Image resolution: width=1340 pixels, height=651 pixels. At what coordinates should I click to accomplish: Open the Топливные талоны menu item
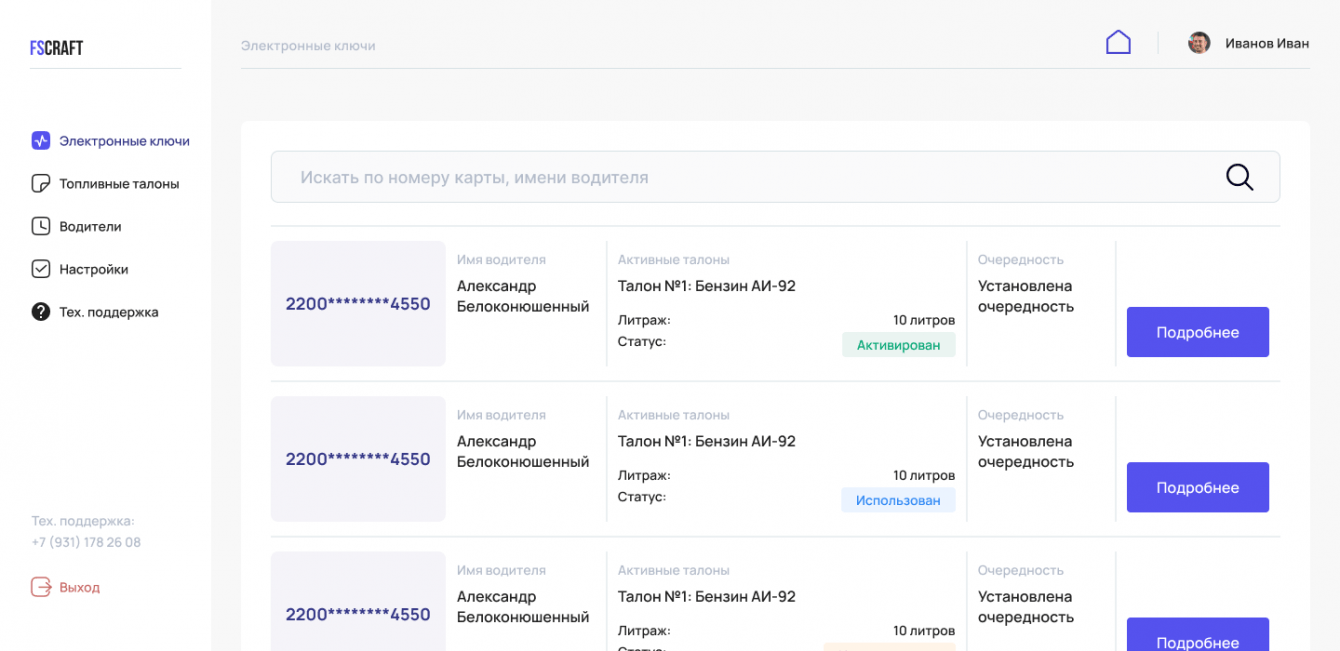coord(119,184)
